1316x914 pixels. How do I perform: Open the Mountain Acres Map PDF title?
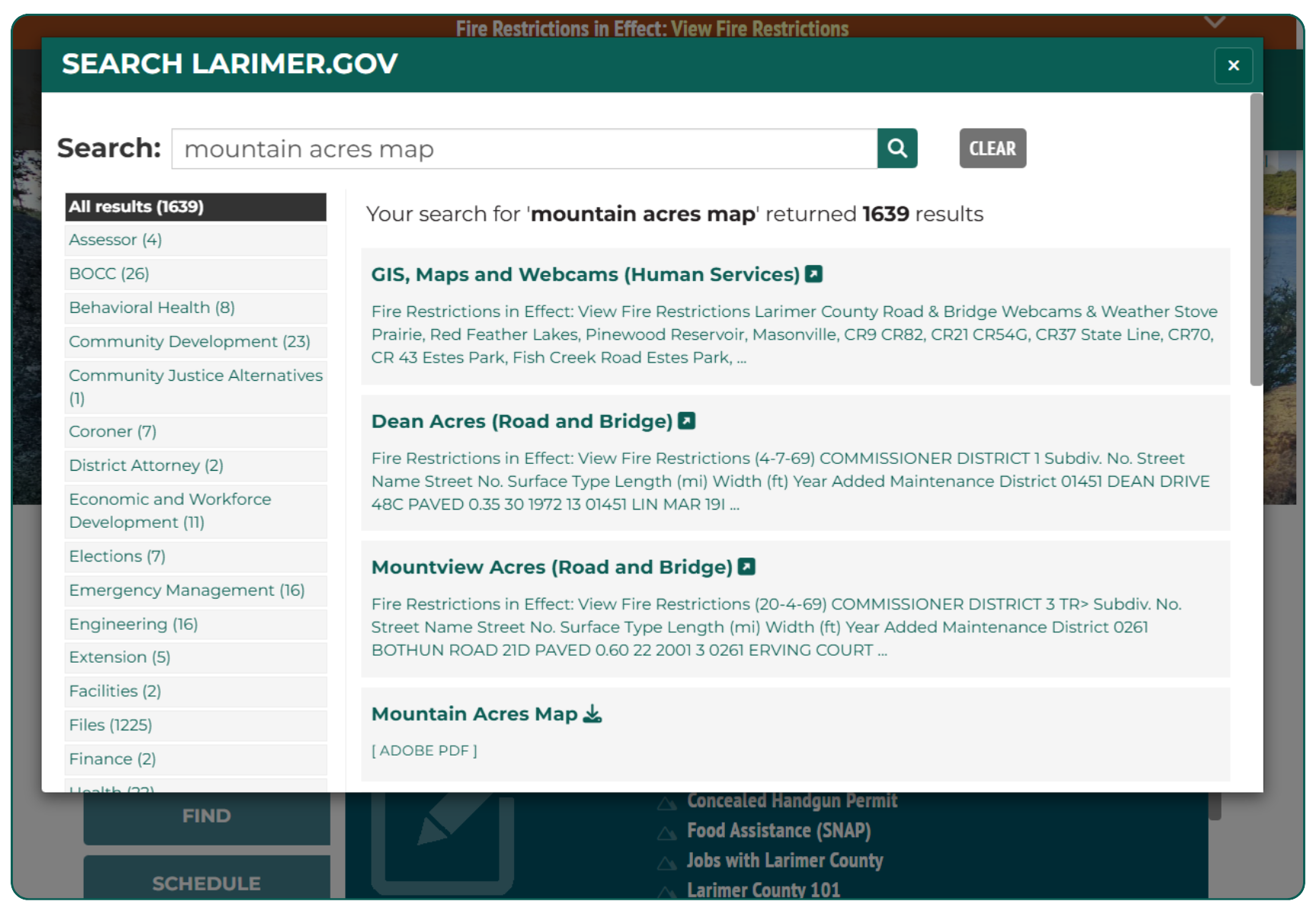click(474, 714)
